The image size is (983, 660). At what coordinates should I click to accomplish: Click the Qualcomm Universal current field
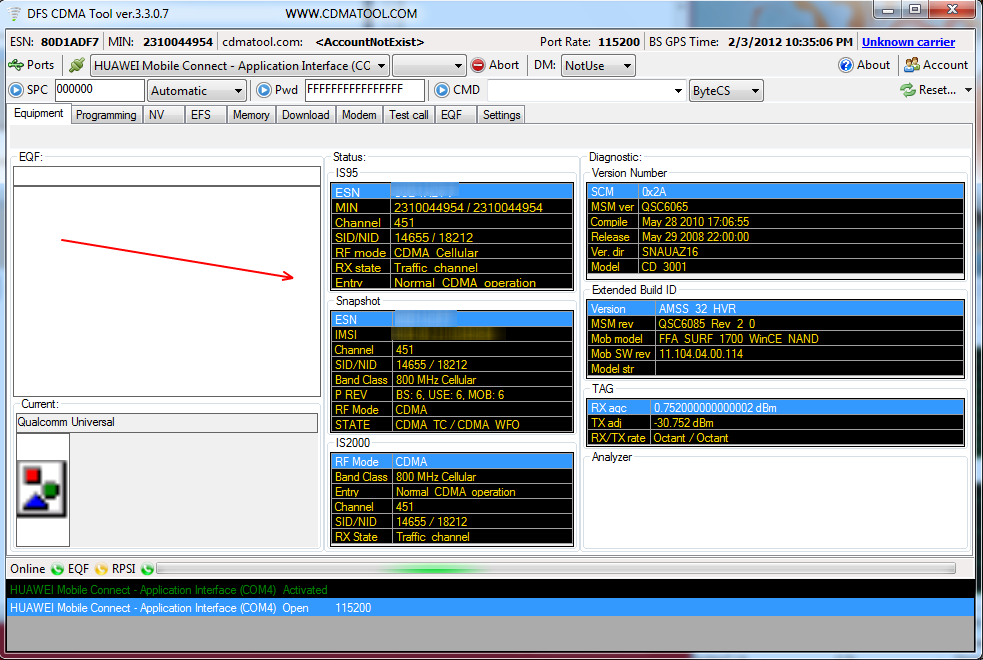click(x=167, y=422)
